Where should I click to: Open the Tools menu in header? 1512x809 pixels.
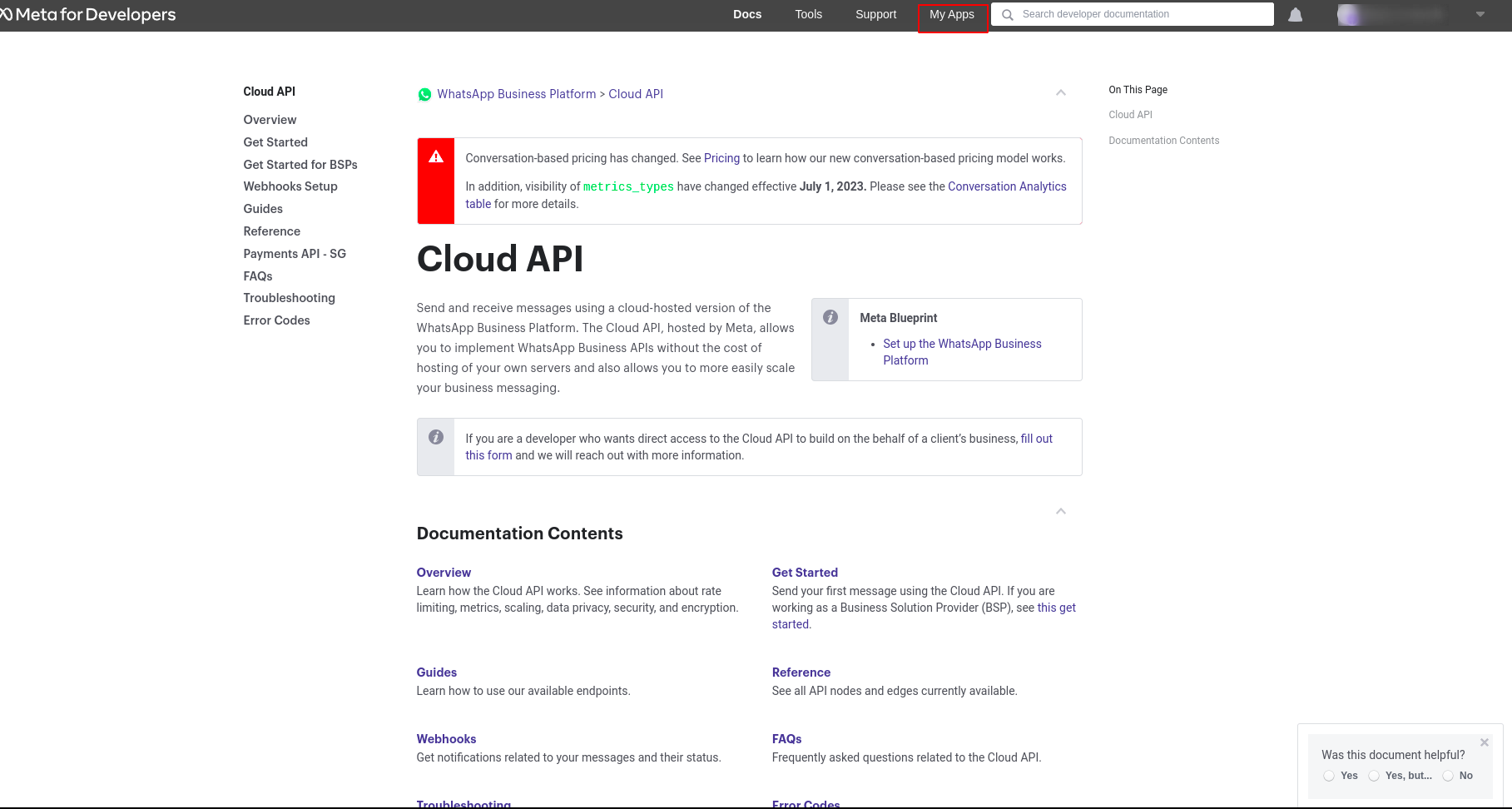tap(808, 14)
